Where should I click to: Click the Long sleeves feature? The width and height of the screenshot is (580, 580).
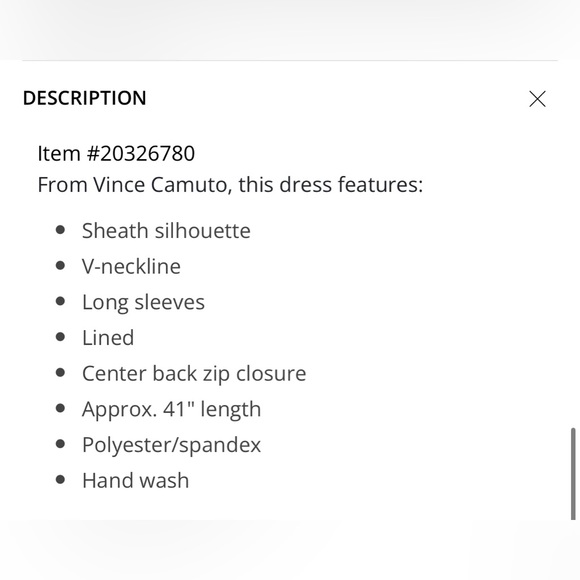tap(143, 302)
